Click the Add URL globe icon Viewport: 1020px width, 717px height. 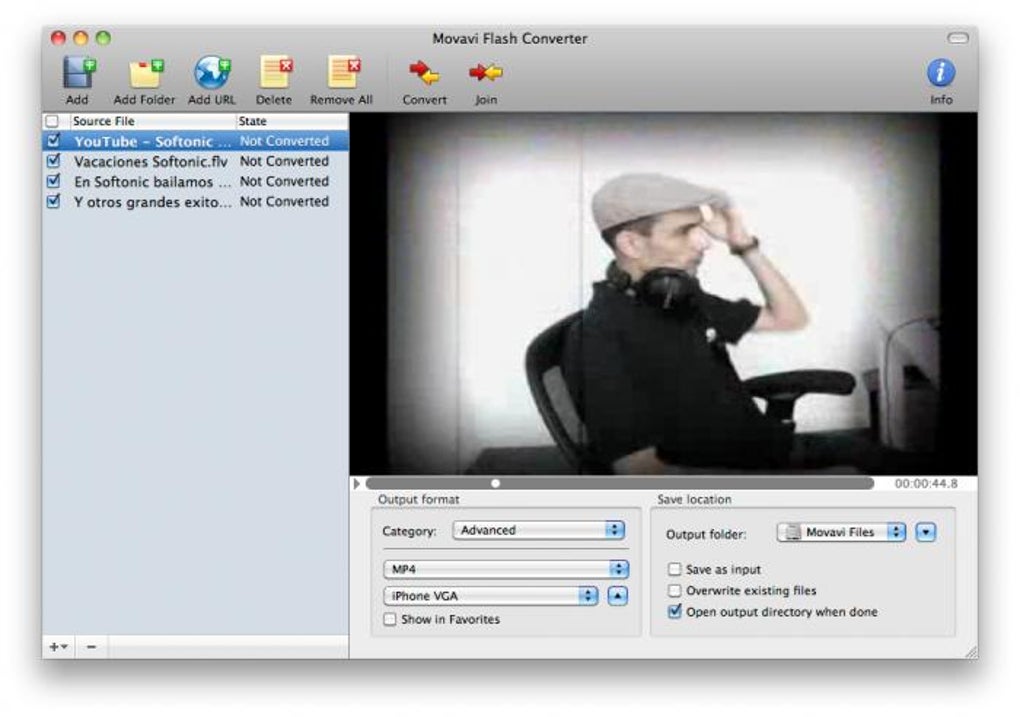click(x=213, y=73)
